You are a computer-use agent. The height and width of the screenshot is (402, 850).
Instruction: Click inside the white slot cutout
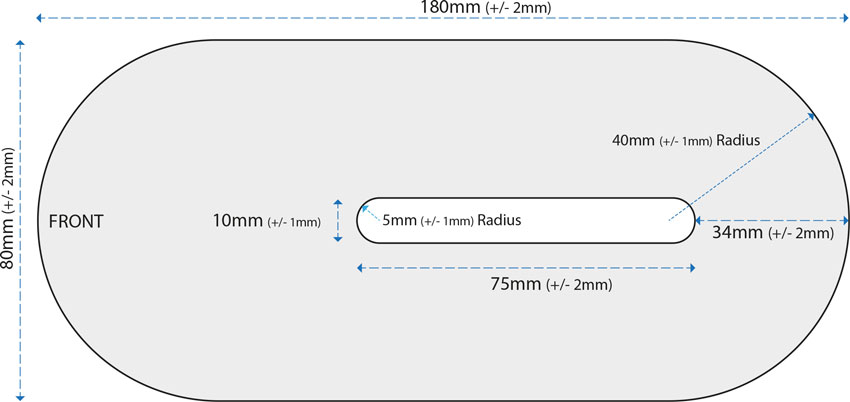525,221
